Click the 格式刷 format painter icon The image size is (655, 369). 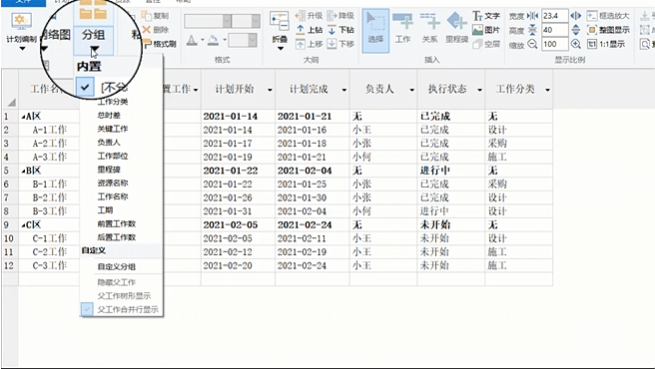coord(147,43)
